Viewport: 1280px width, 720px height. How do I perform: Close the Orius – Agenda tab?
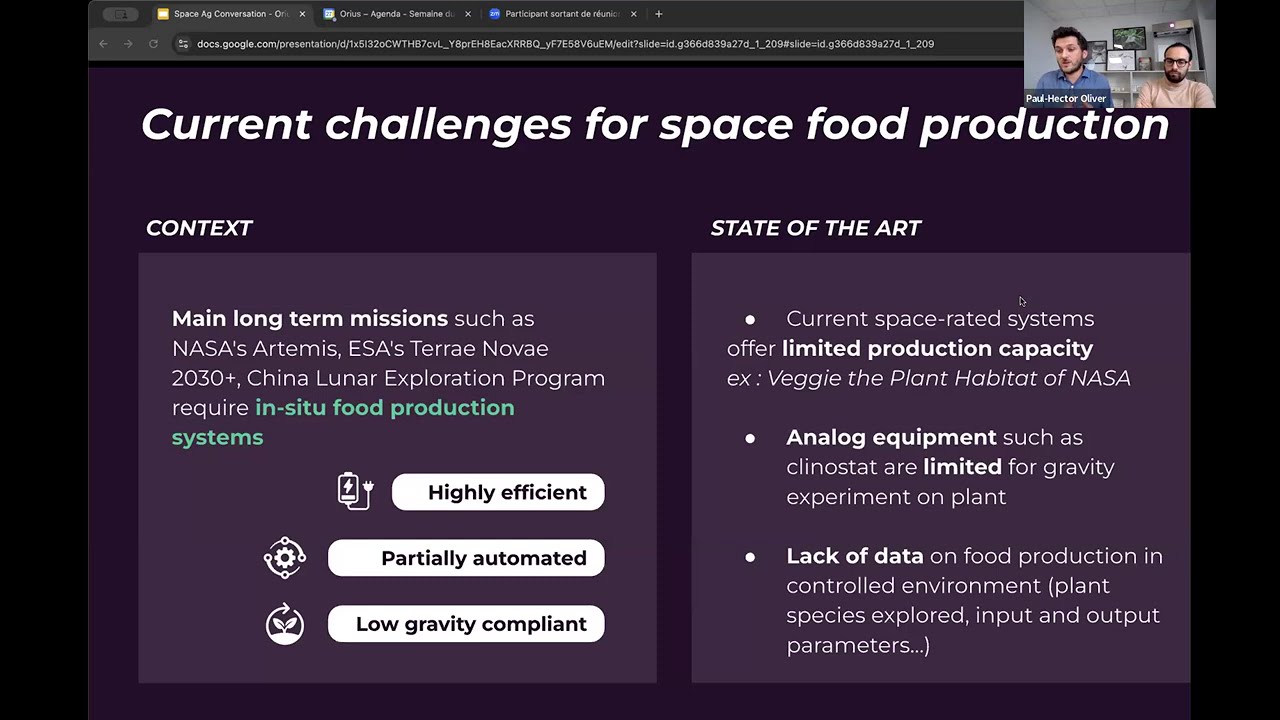point(468,14)
